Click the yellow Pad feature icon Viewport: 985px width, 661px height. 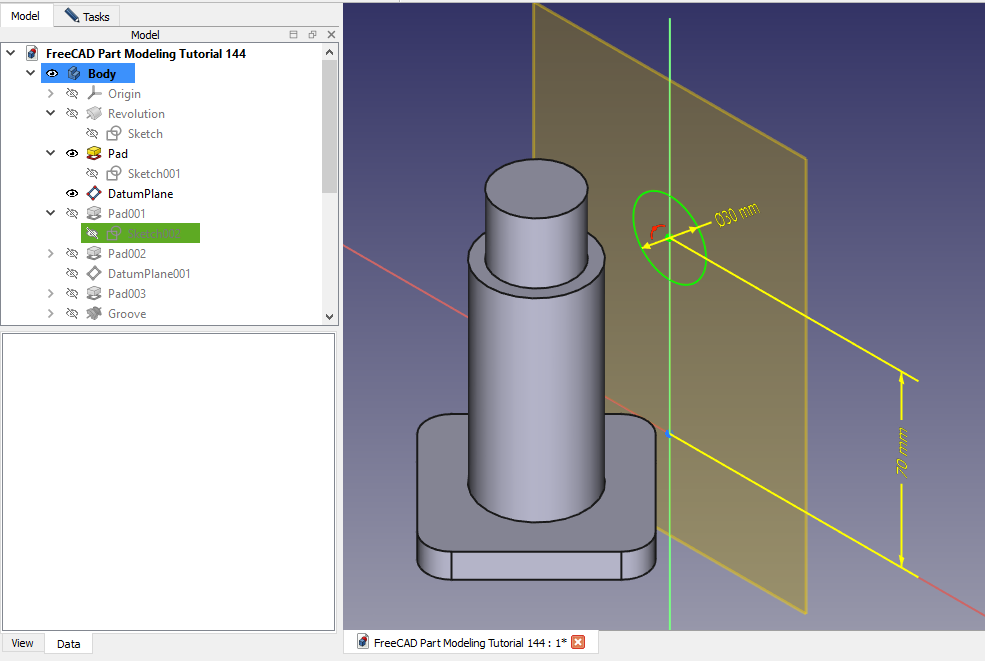pos(94,154)
